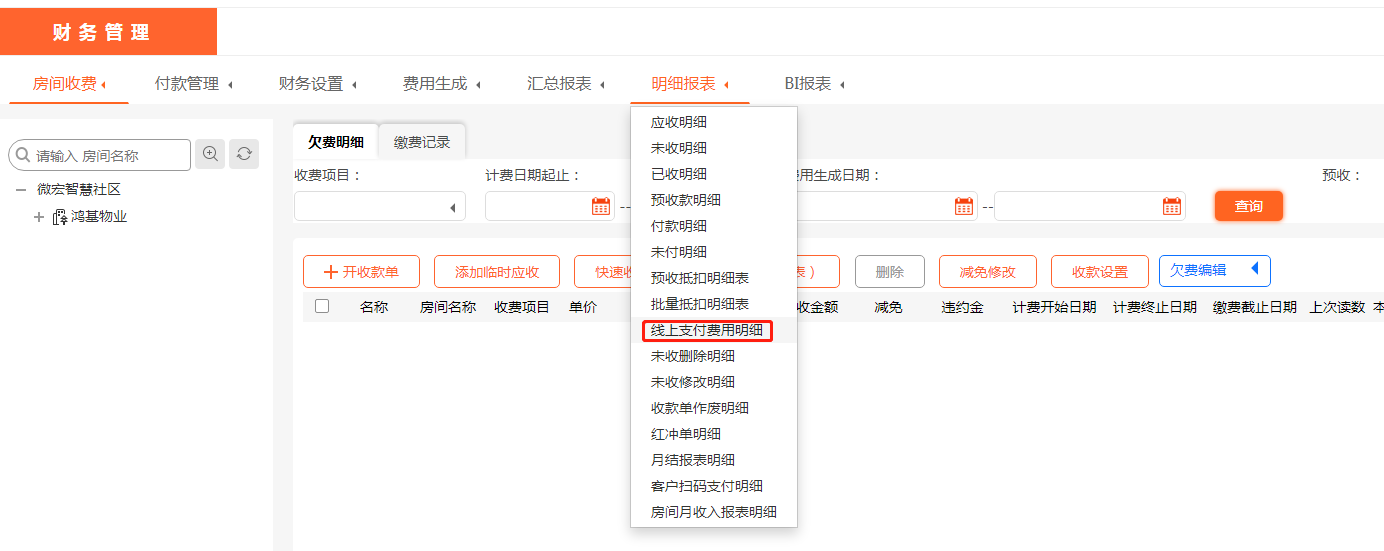Choose 红冲单明细 in dropdown menu
The height and width of the screenshot is (551, 1384).
[686, 434]
